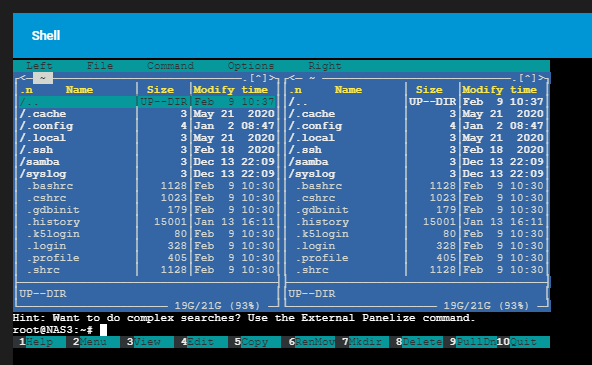The image size is (592, 365).
Task: Open the Command menu
Action: click(170, 66)
